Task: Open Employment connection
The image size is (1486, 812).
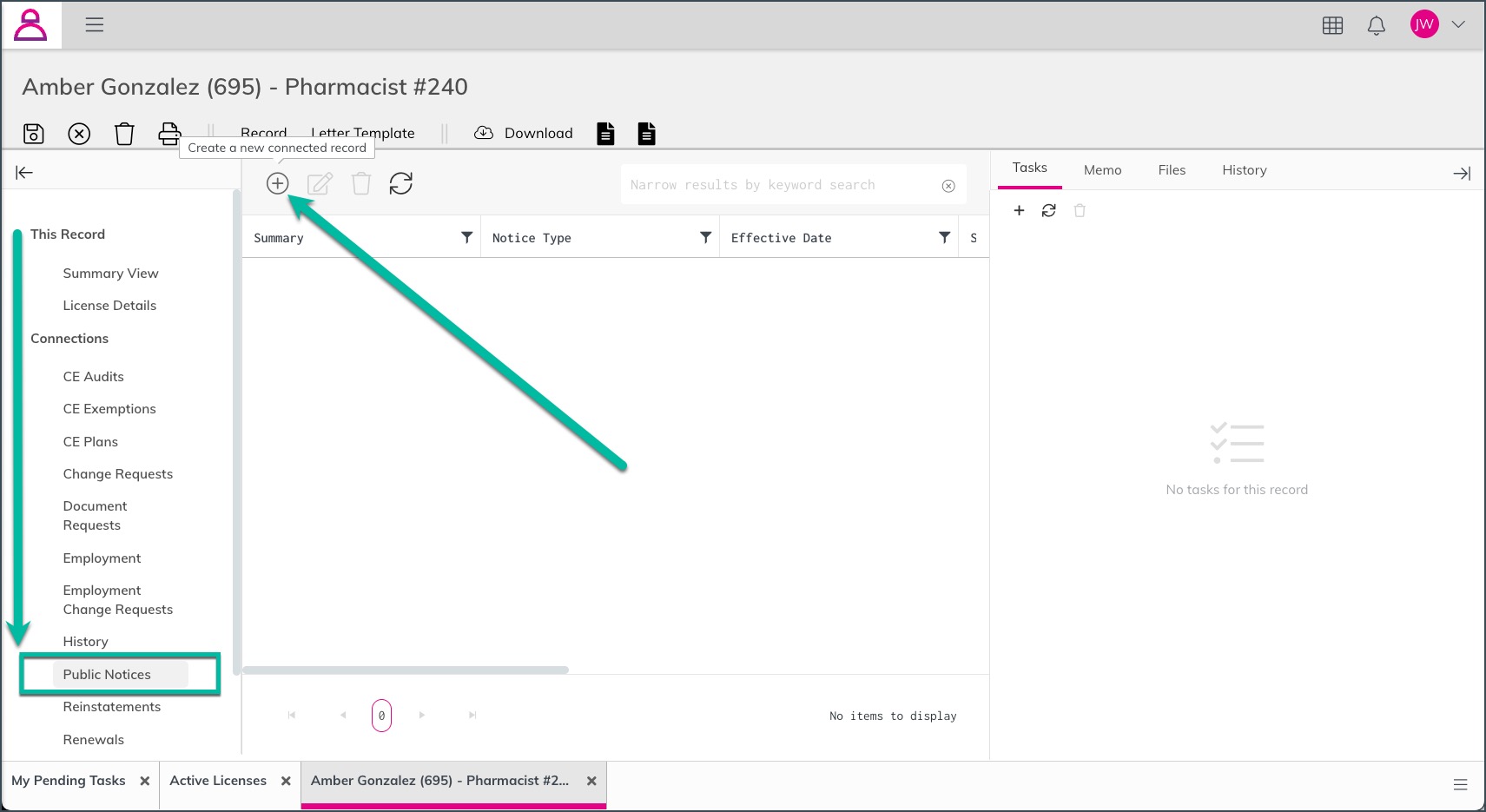Action: [x=102, y=558]
